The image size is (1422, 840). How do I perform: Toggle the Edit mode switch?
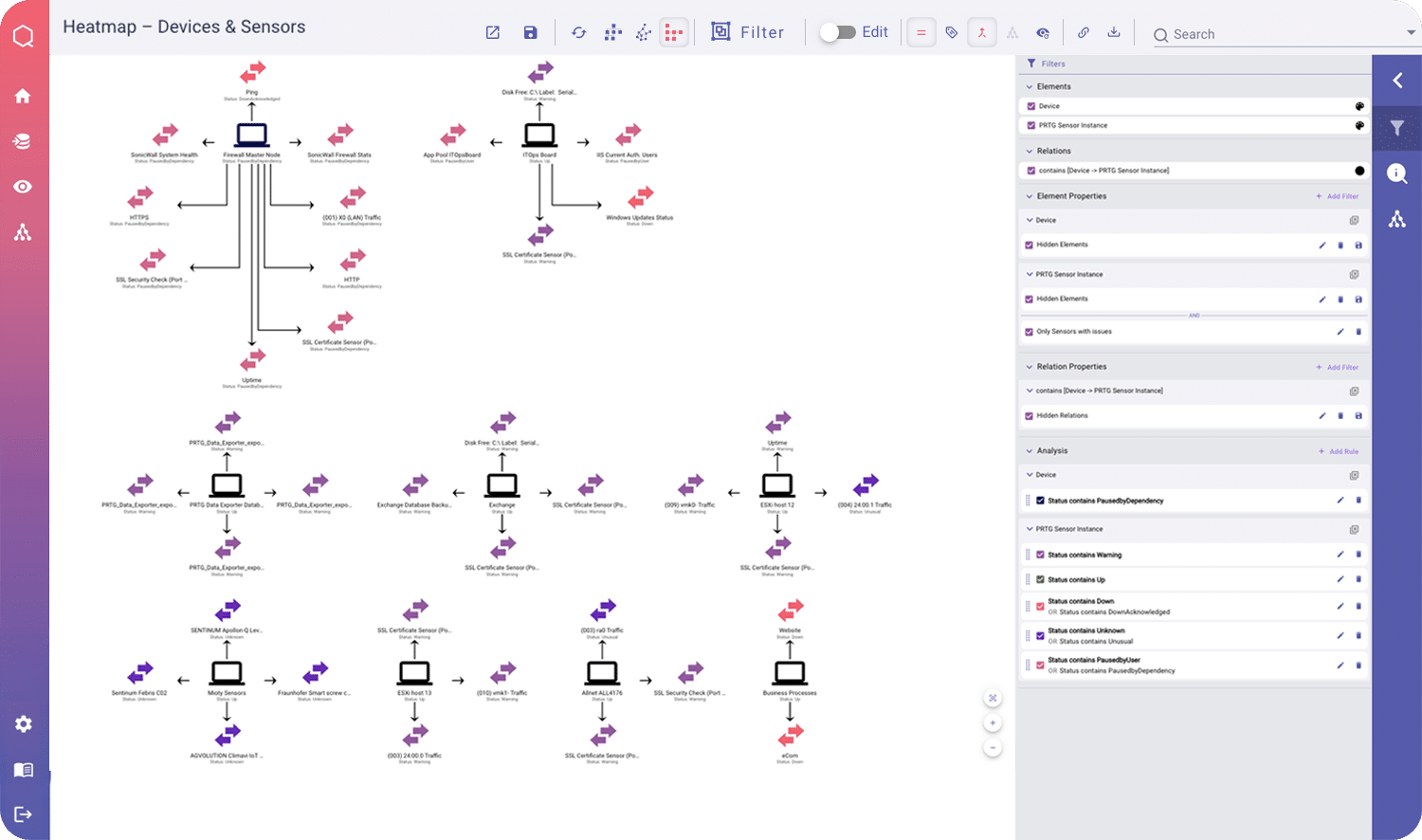point(837,32)
